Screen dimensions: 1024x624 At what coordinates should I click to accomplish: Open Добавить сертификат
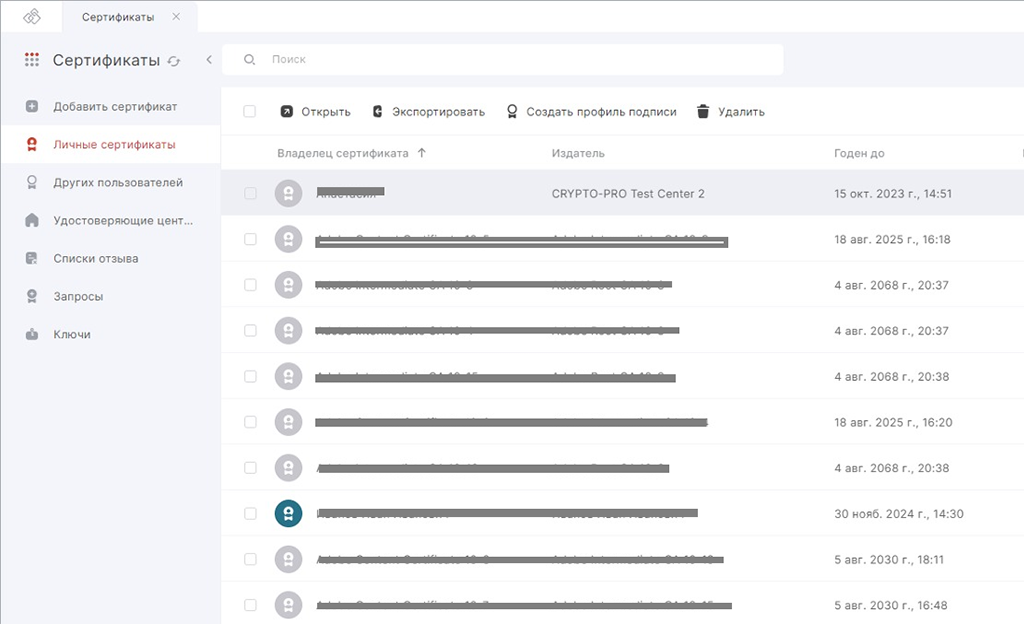(x=115, y=106)
